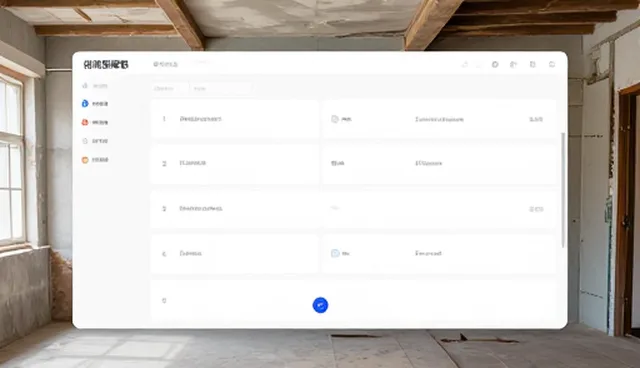Viewport: 640px width, 368px height.
Task: Open the row numbered 2 card
Action: click(x=235, y=164)
